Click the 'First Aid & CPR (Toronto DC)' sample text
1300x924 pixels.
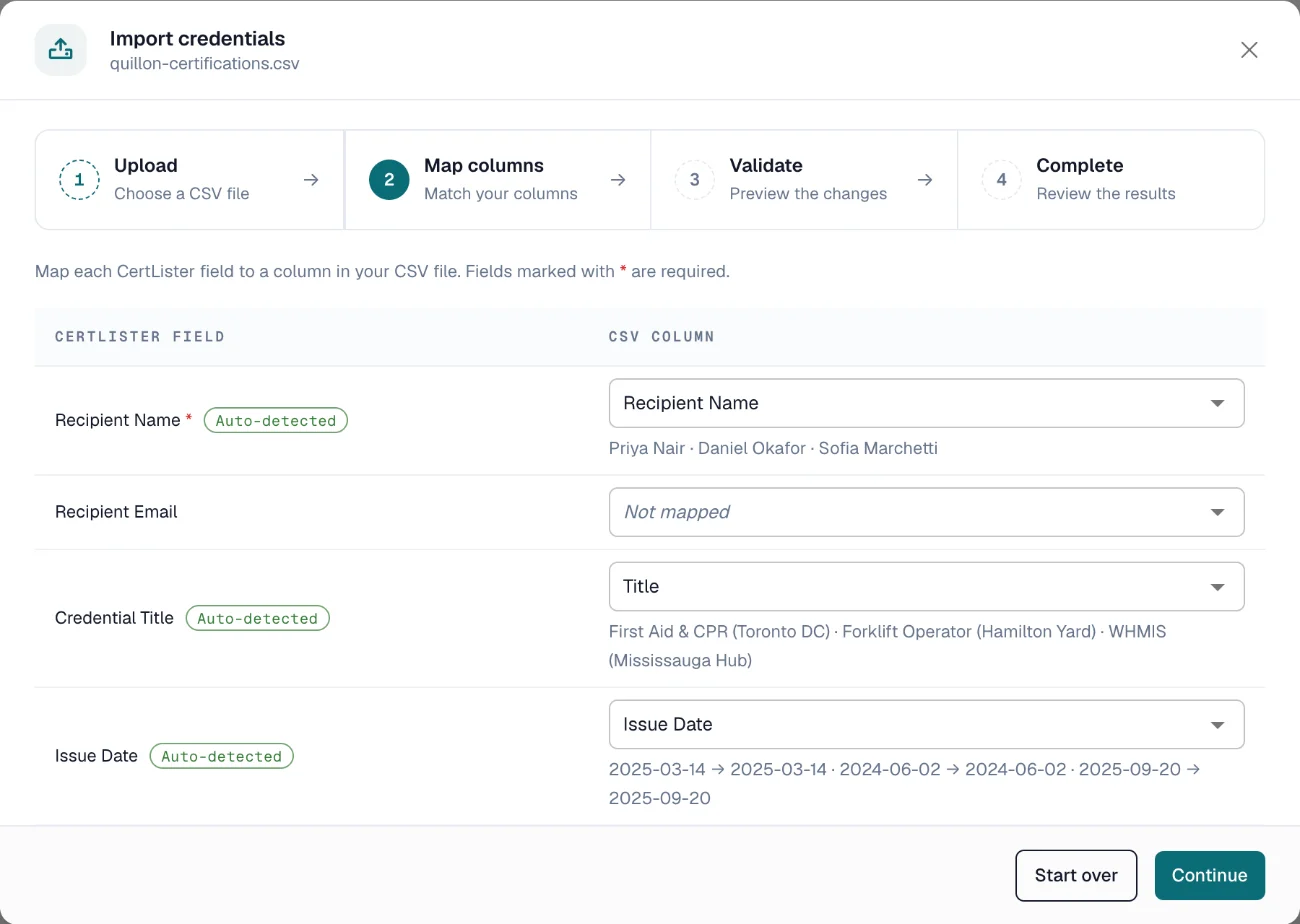click(720, 632)
